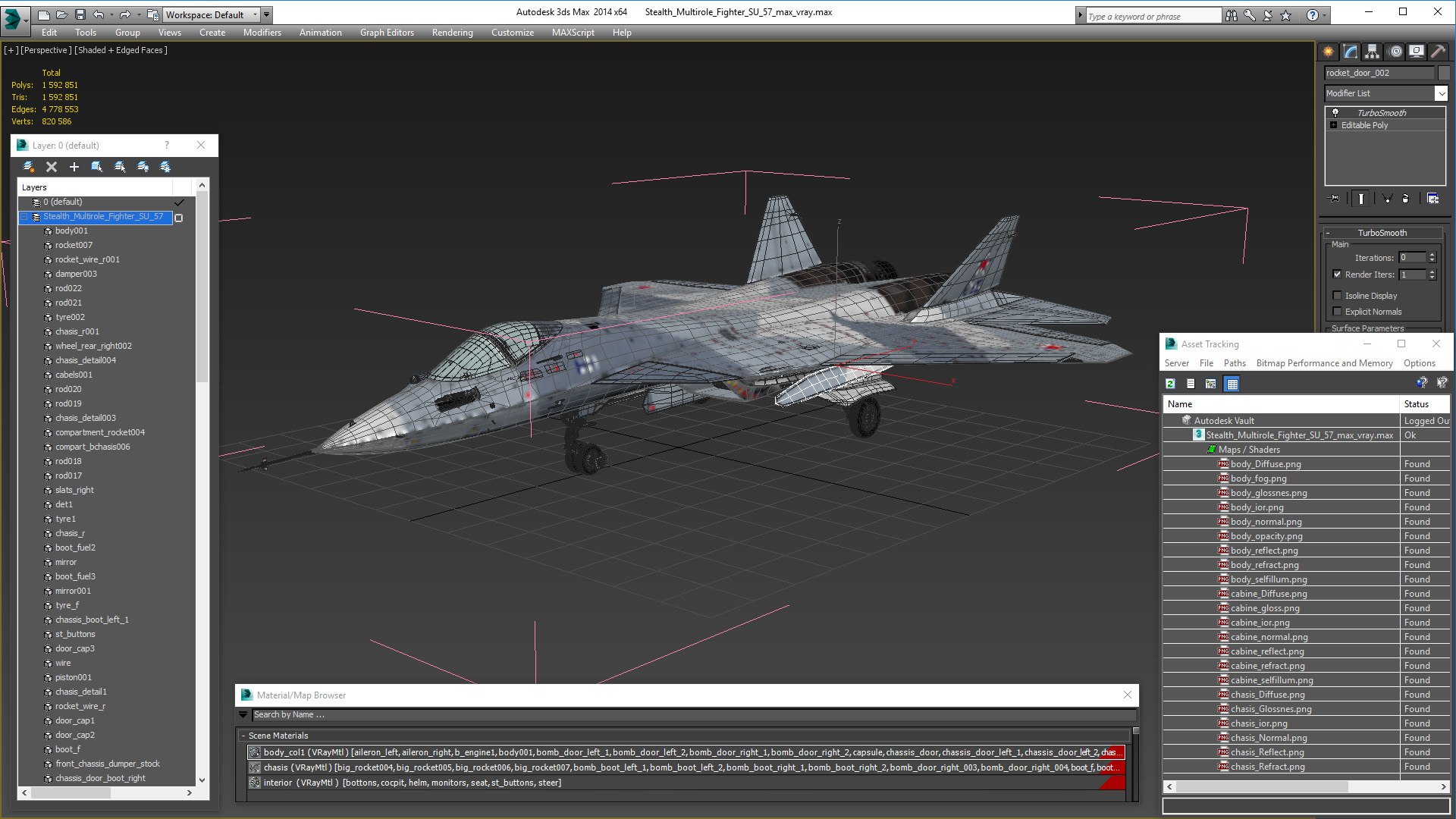Click Select Highlighted Objects and Layers icon
This screenshot has width=1456, height=819.
click(x=97, y=167)
